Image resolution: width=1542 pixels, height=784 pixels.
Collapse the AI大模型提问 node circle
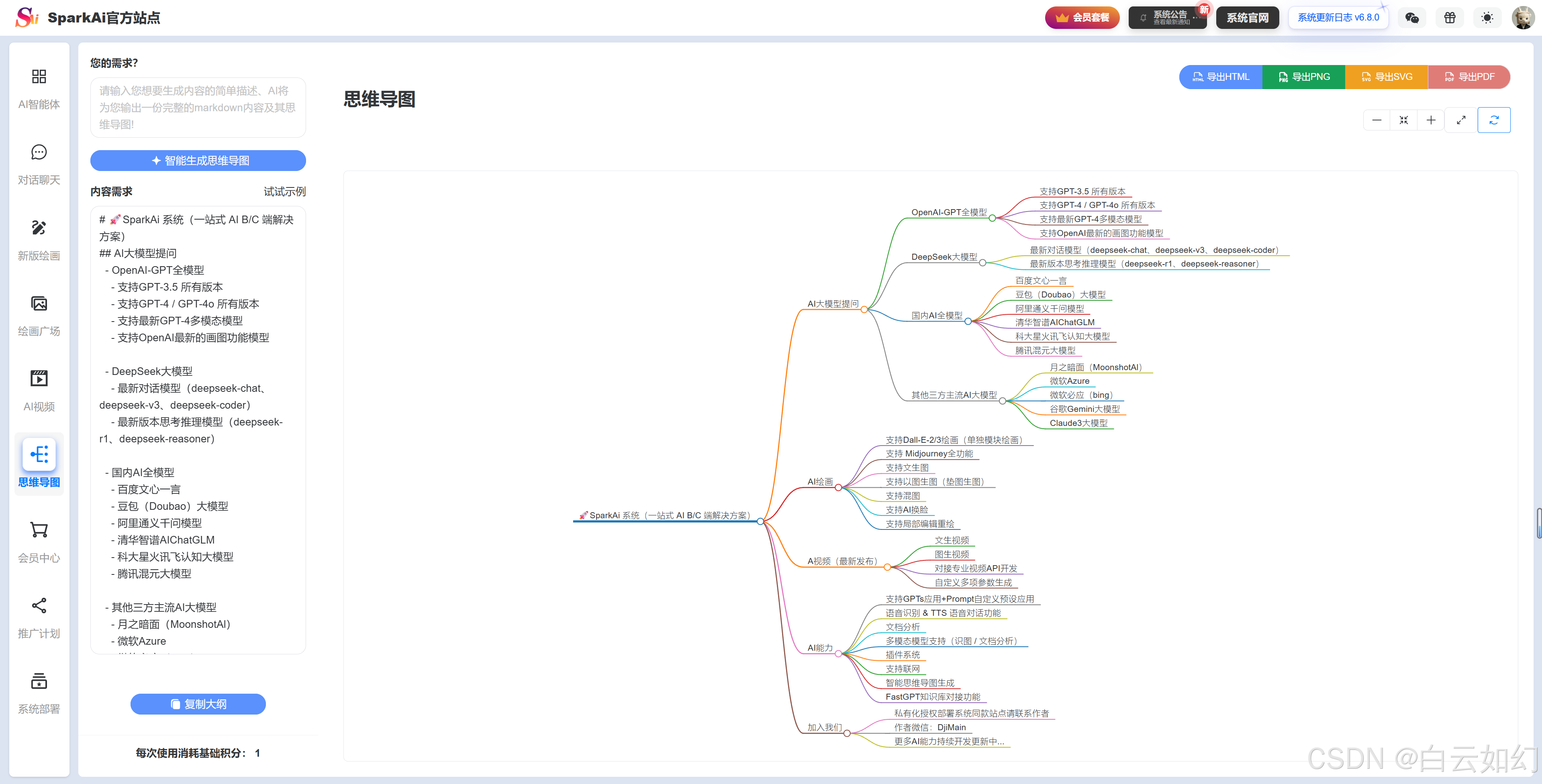click(864, 310)
